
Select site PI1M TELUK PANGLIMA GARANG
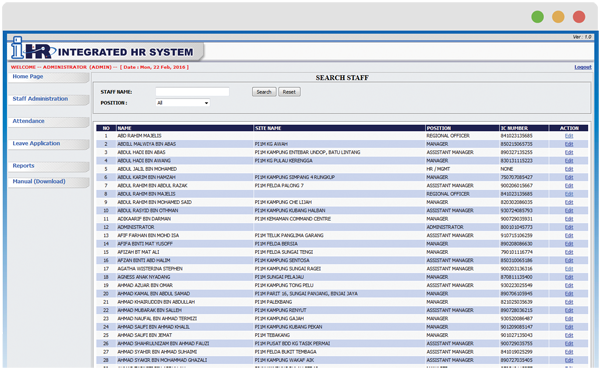click(289, 236)
